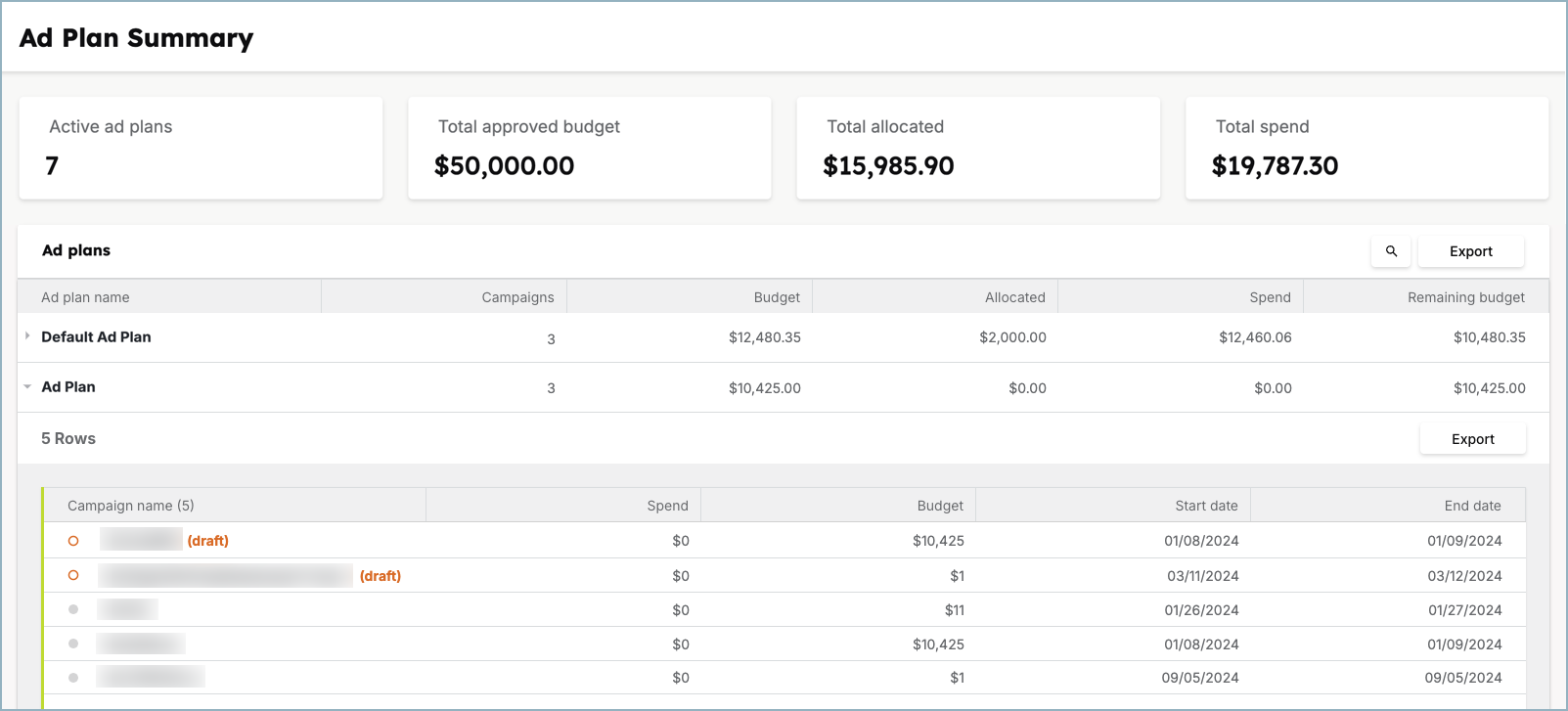
Task: Click the Total spend $19,787.30 value
Action: [x=1275, y=166]
